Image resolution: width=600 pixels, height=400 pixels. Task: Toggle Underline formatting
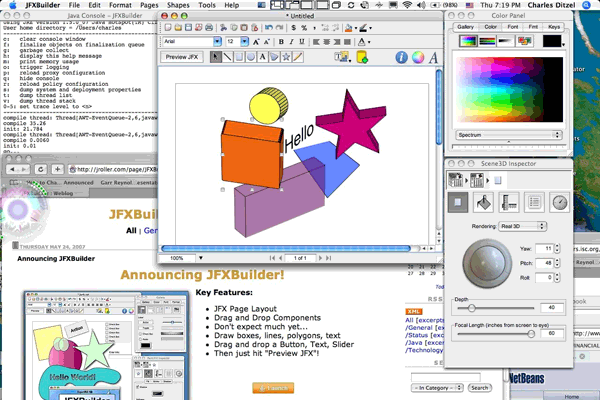tap(302, 42)
